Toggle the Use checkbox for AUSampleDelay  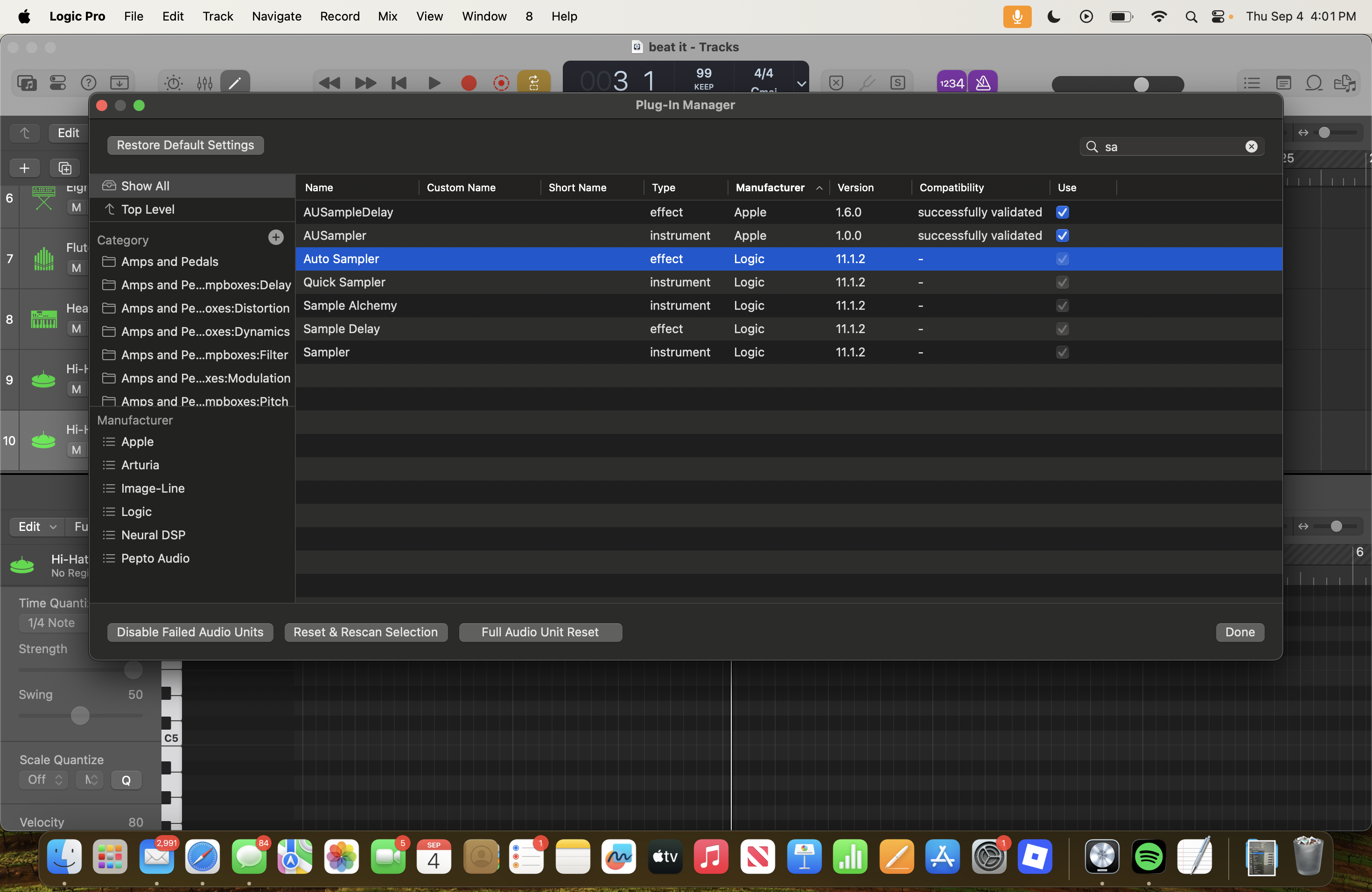click(1063, 212)
